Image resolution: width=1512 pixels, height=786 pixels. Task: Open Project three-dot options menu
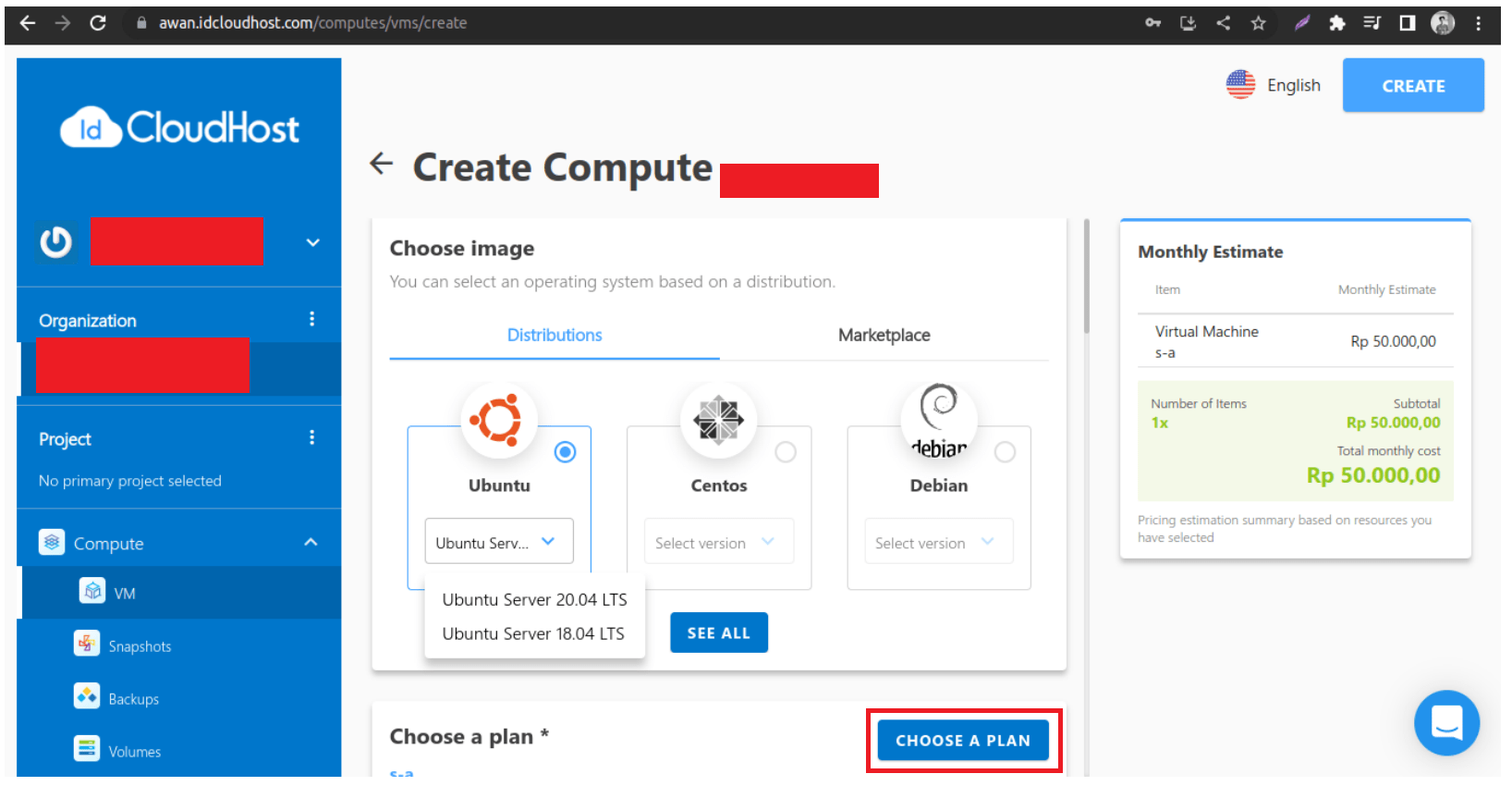tap(311, 437)
